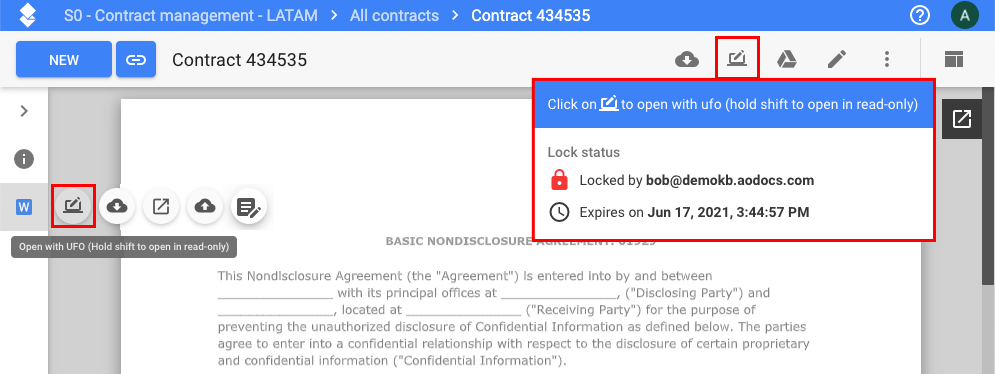Image resolution: width=995 pixels, height=374 pixels.
Task: Open the attachment in a new tab
Action: tap(161, 206)
